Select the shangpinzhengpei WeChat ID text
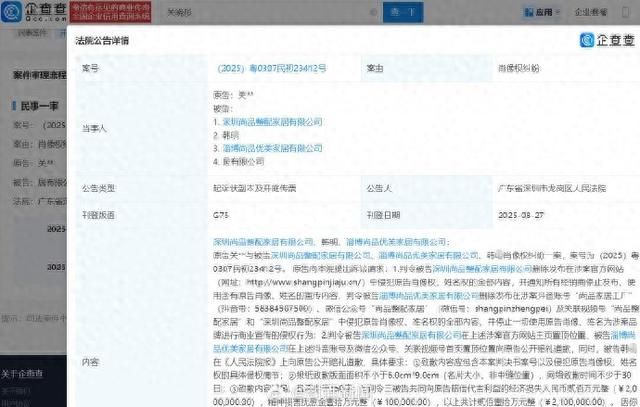Viewport: 640px width, 407px height. (x=513, y=309)
